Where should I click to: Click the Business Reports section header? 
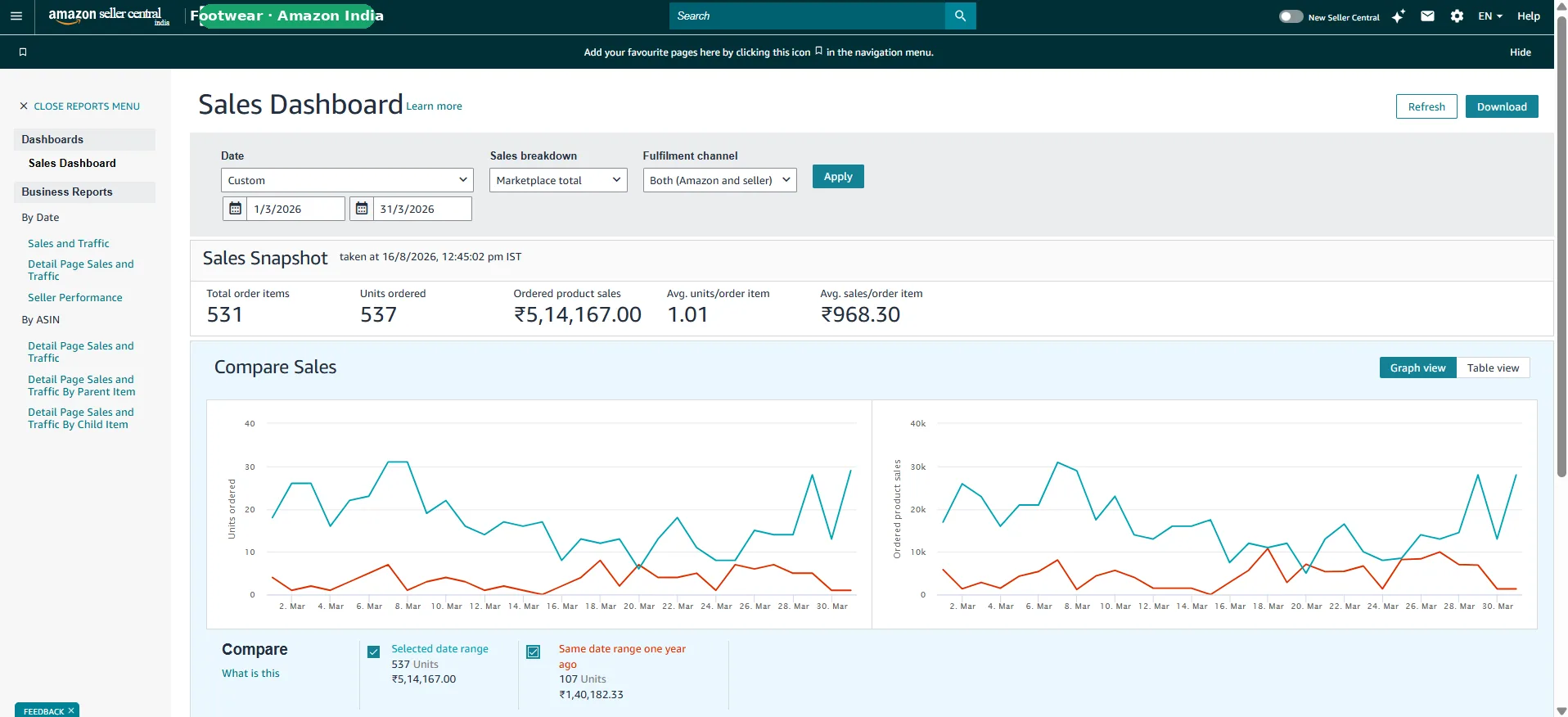pyautogui.click(x=84, y=192)
